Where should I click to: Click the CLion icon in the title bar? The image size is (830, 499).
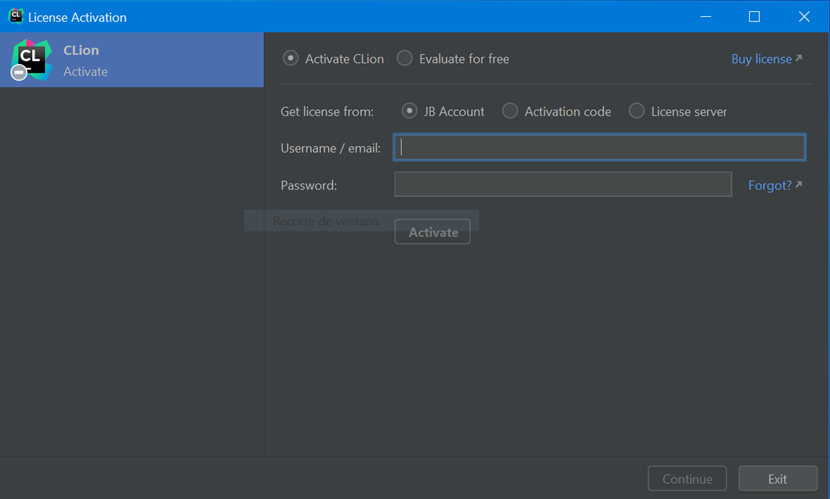pyautogui.click(x=16, y=16)
